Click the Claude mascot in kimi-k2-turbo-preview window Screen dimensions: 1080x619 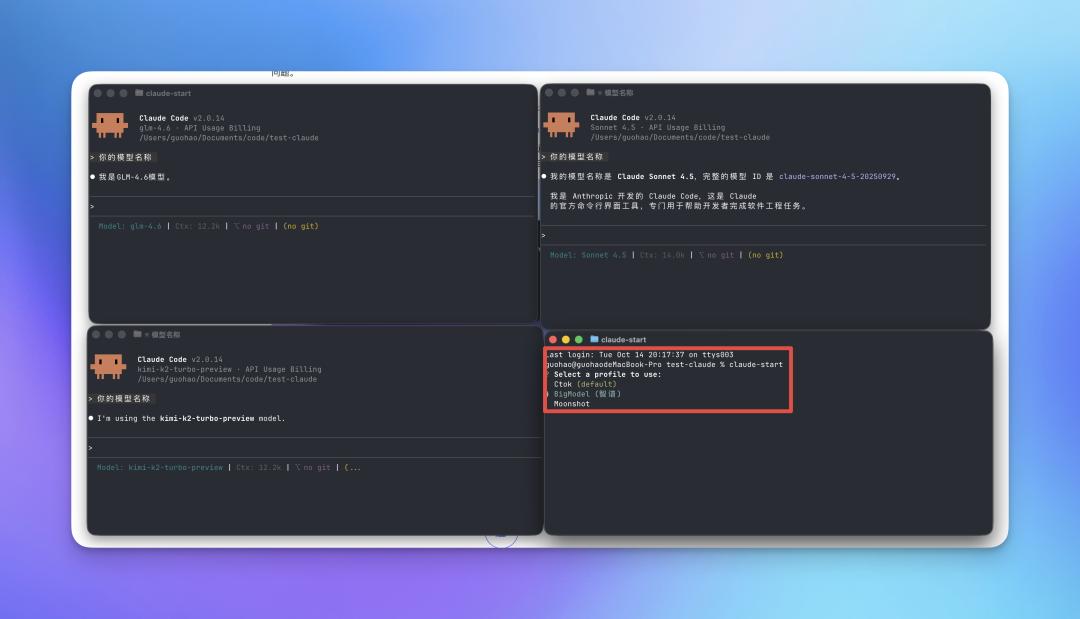[x=109, y=366]
